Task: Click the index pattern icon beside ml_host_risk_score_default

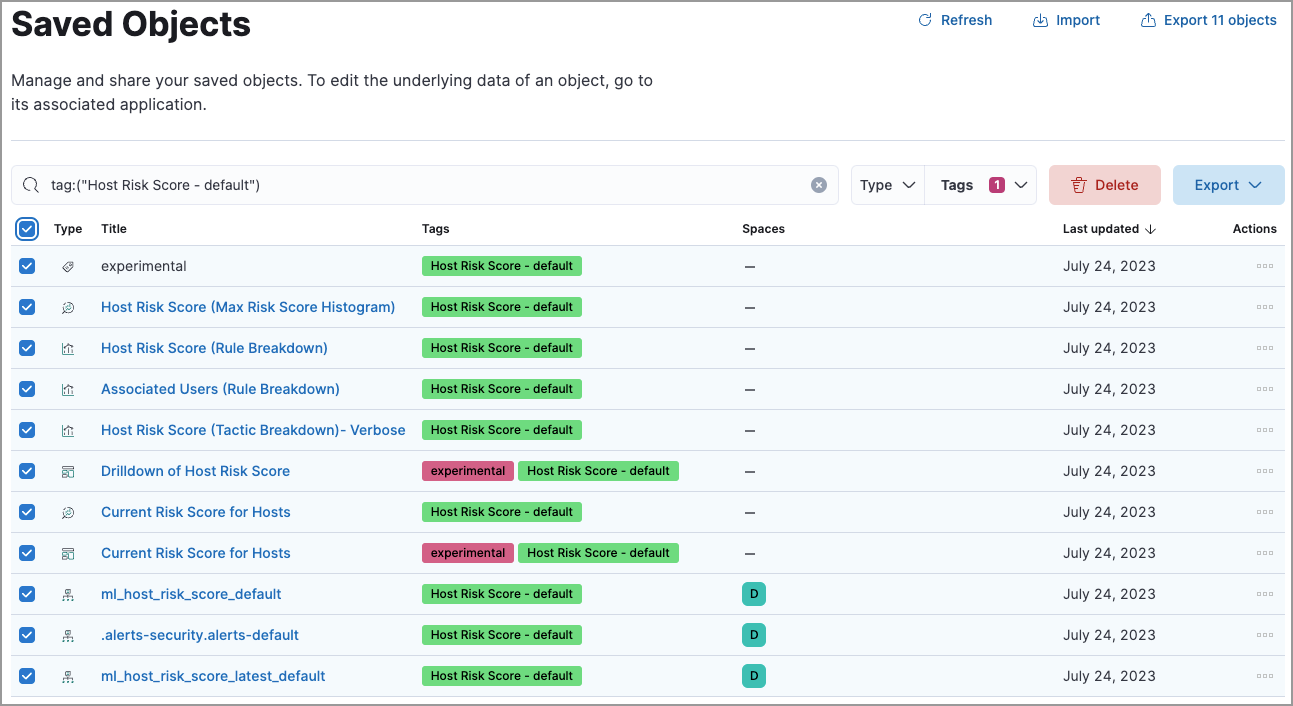Action: coord(67,594)
